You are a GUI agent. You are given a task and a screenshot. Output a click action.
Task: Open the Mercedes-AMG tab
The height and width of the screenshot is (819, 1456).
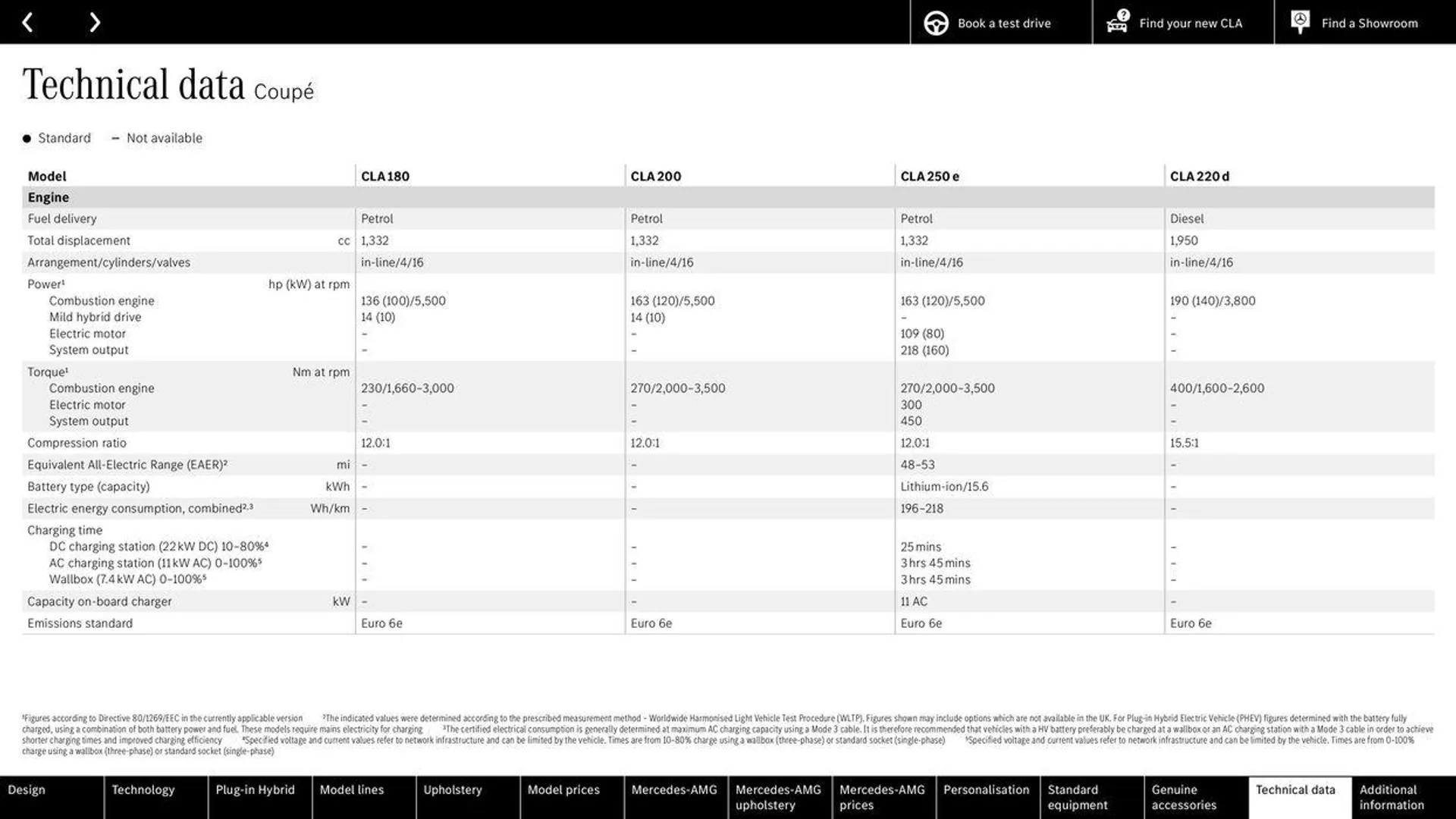(x=676, y=797)
